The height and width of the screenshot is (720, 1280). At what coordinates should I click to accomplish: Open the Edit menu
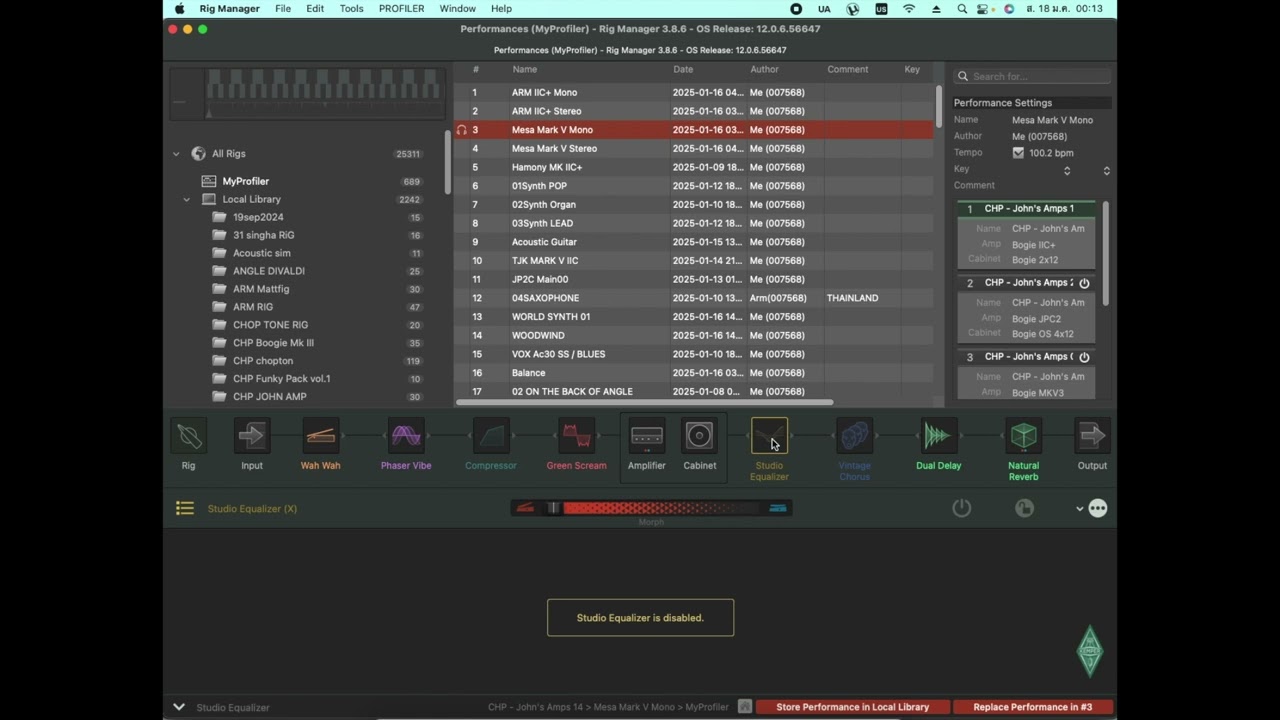point(315,9)
